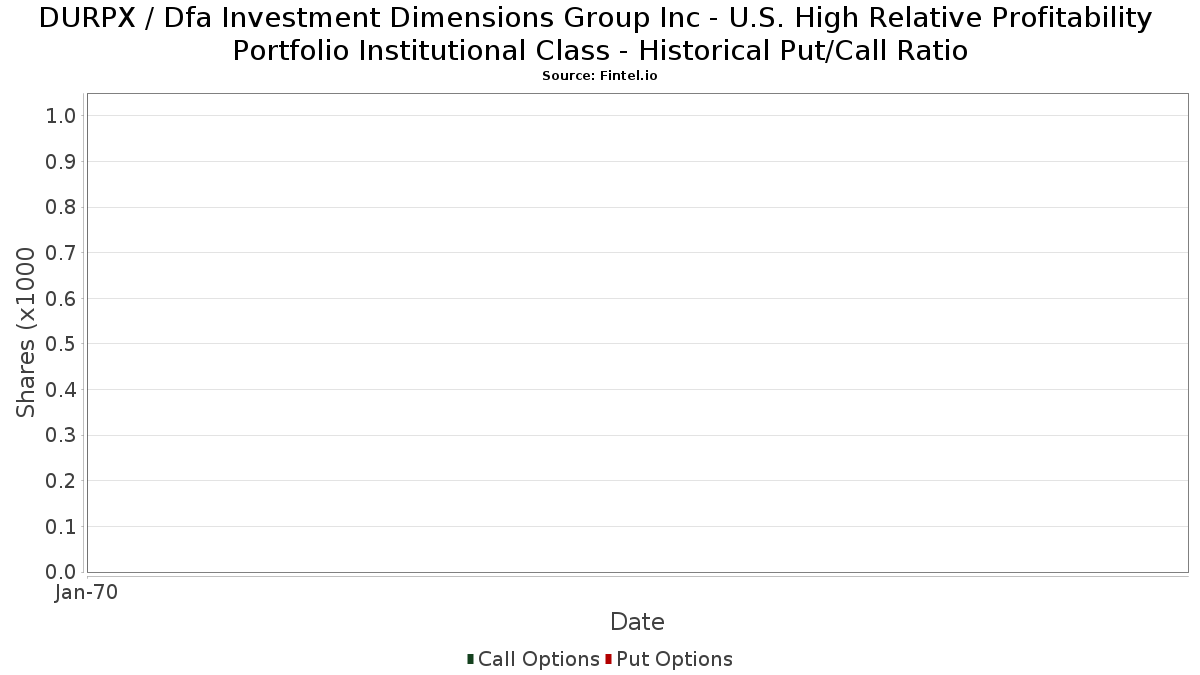
Task: Click the 0.7 y-axis tick label
Action: [61, 253]
